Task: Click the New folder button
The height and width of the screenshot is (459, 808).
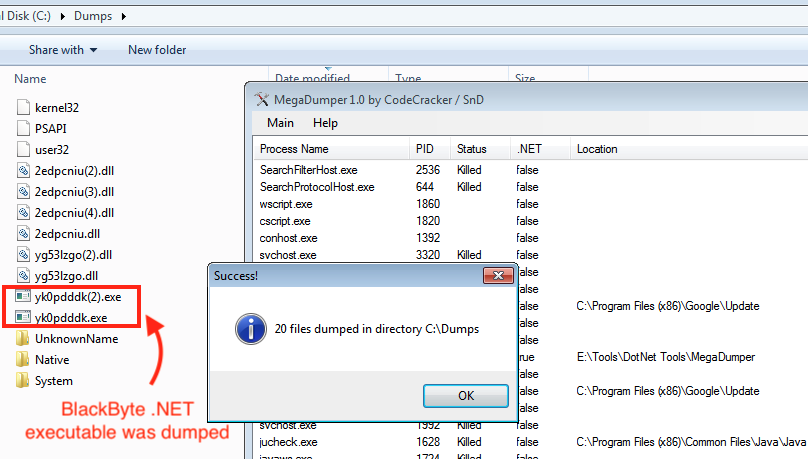Action: point(157,50)
